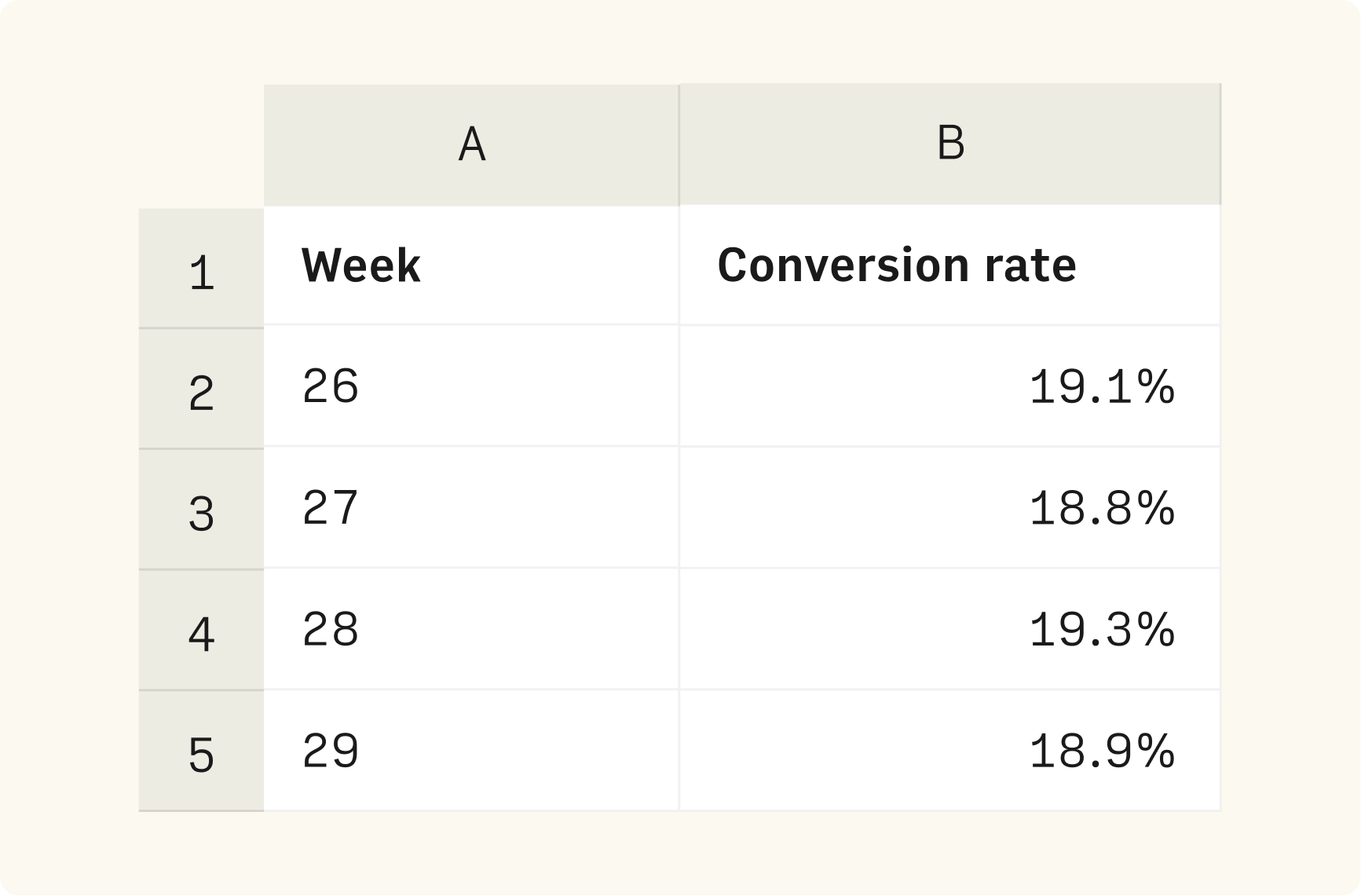The height and width of the screenshot is (896, 1361).
Task: Click the Conversion rate header cell
Action: click(950, 265)
